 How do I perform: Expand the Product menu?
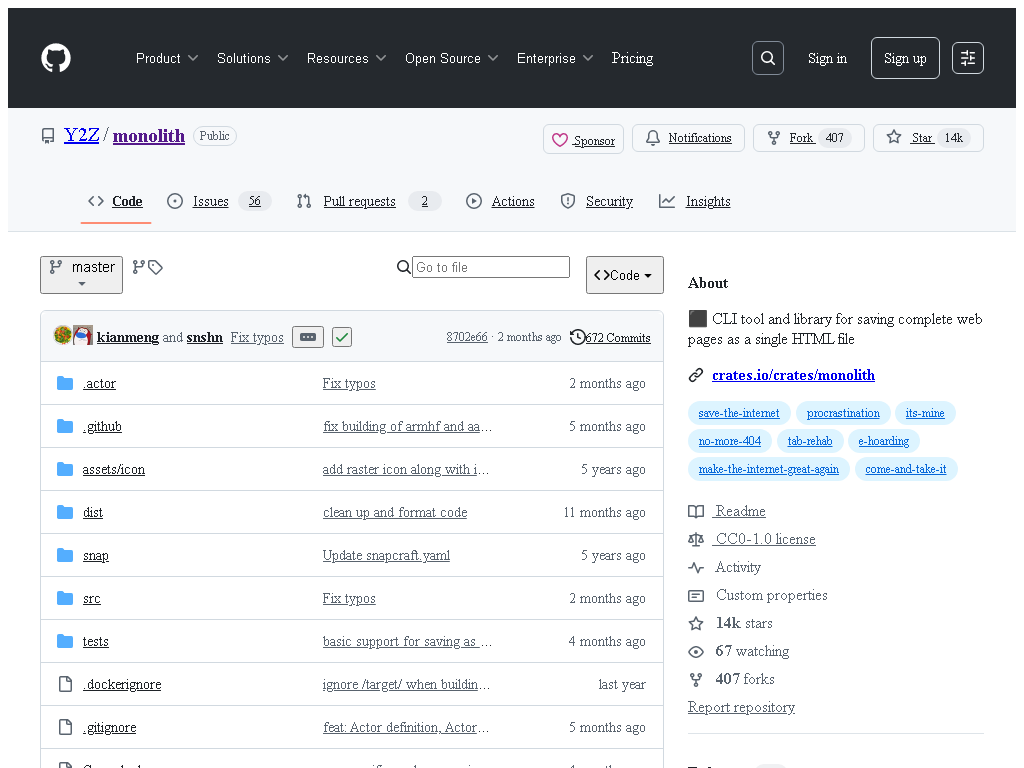coord(167,58)
